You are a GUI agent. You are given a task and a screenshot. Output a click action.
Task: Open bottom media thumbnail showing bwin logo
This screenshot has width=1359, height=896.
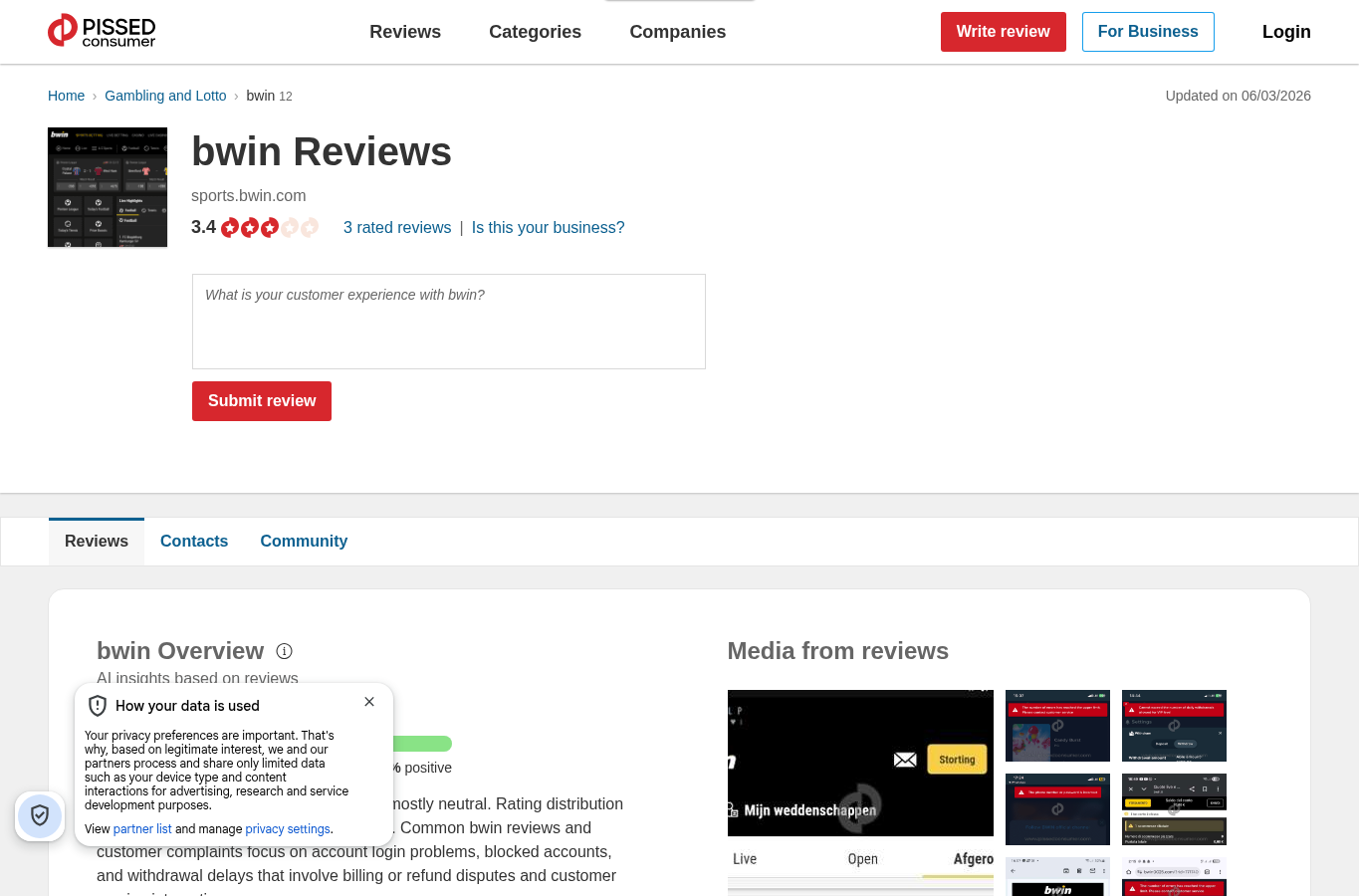pos(1057,877)
